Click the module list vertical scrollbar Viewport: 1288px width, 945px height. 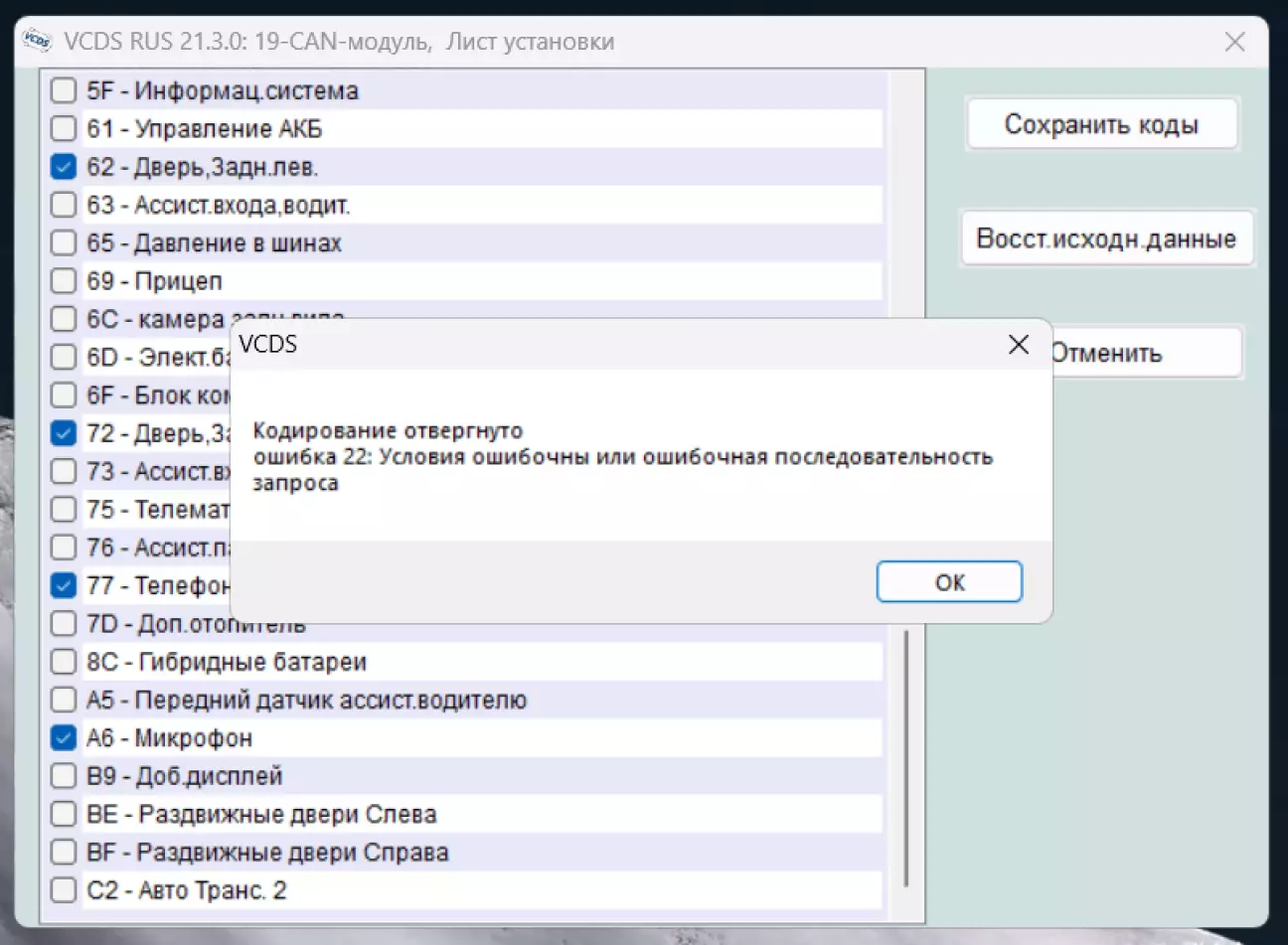click(905, 755)
